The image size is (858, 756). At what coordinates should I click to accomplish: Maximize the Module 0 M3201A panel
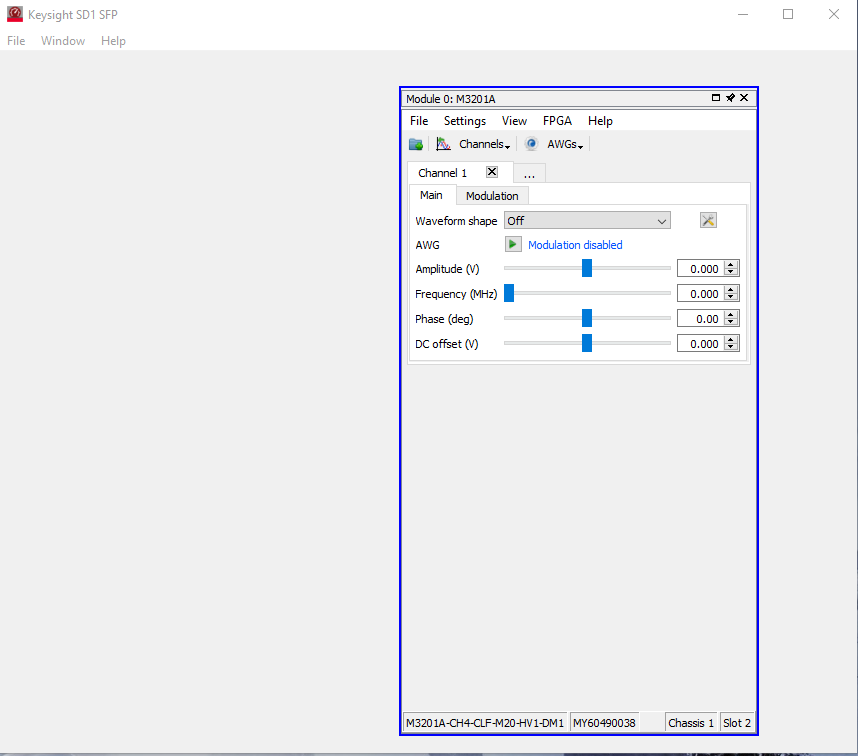point(716,98)
